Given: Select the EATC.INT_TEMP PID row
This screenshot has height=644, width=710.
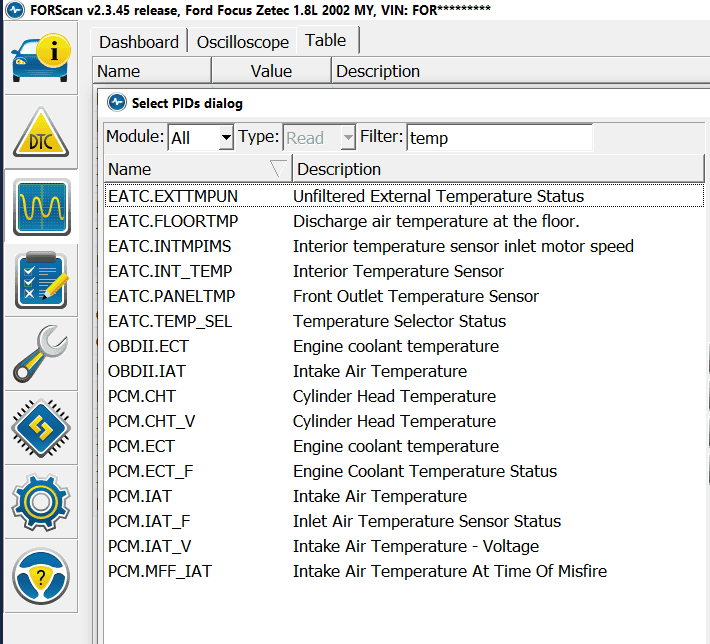Looking at the screenshot, I should point(404,271).
